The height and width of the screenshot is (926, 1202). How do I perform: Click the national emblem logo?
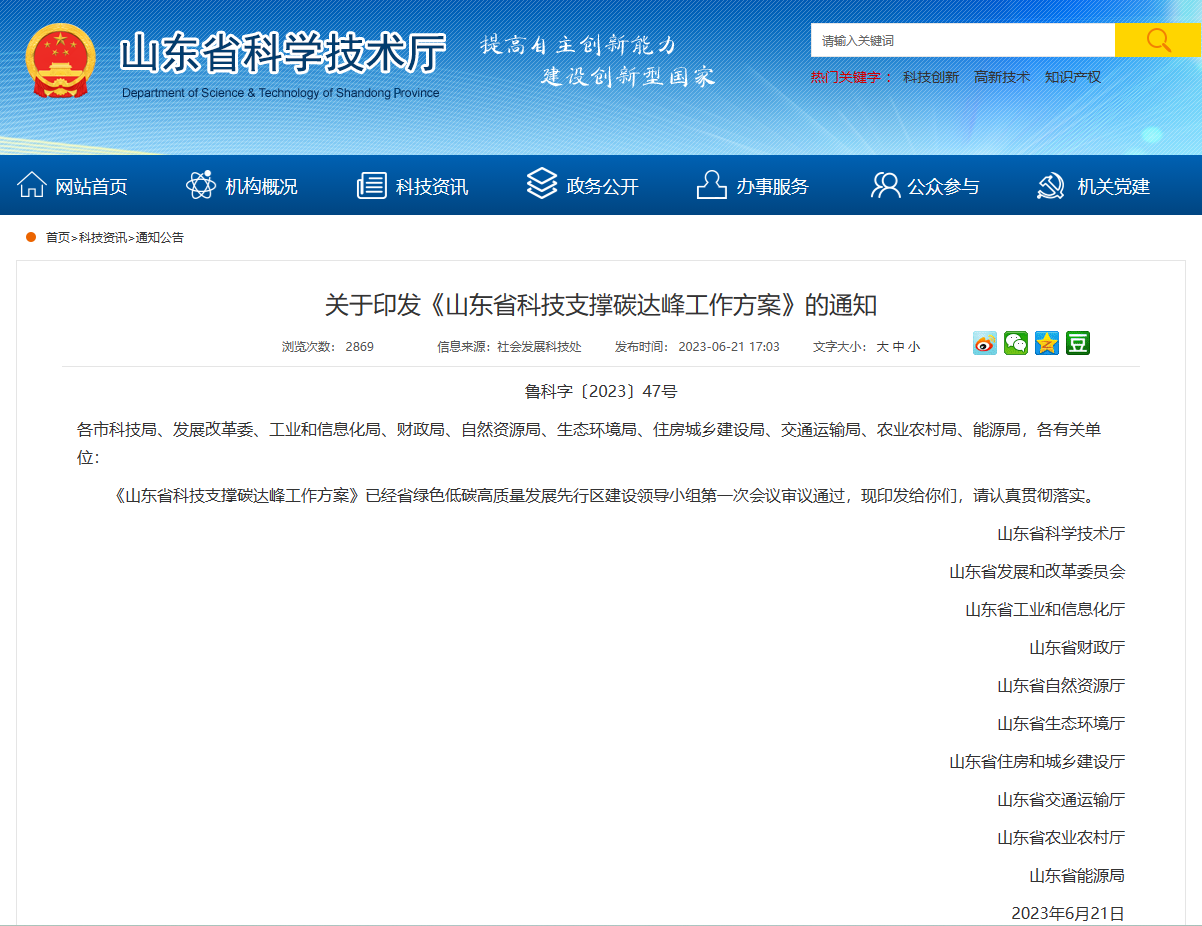pyautogui.click(x=61, y=61)
